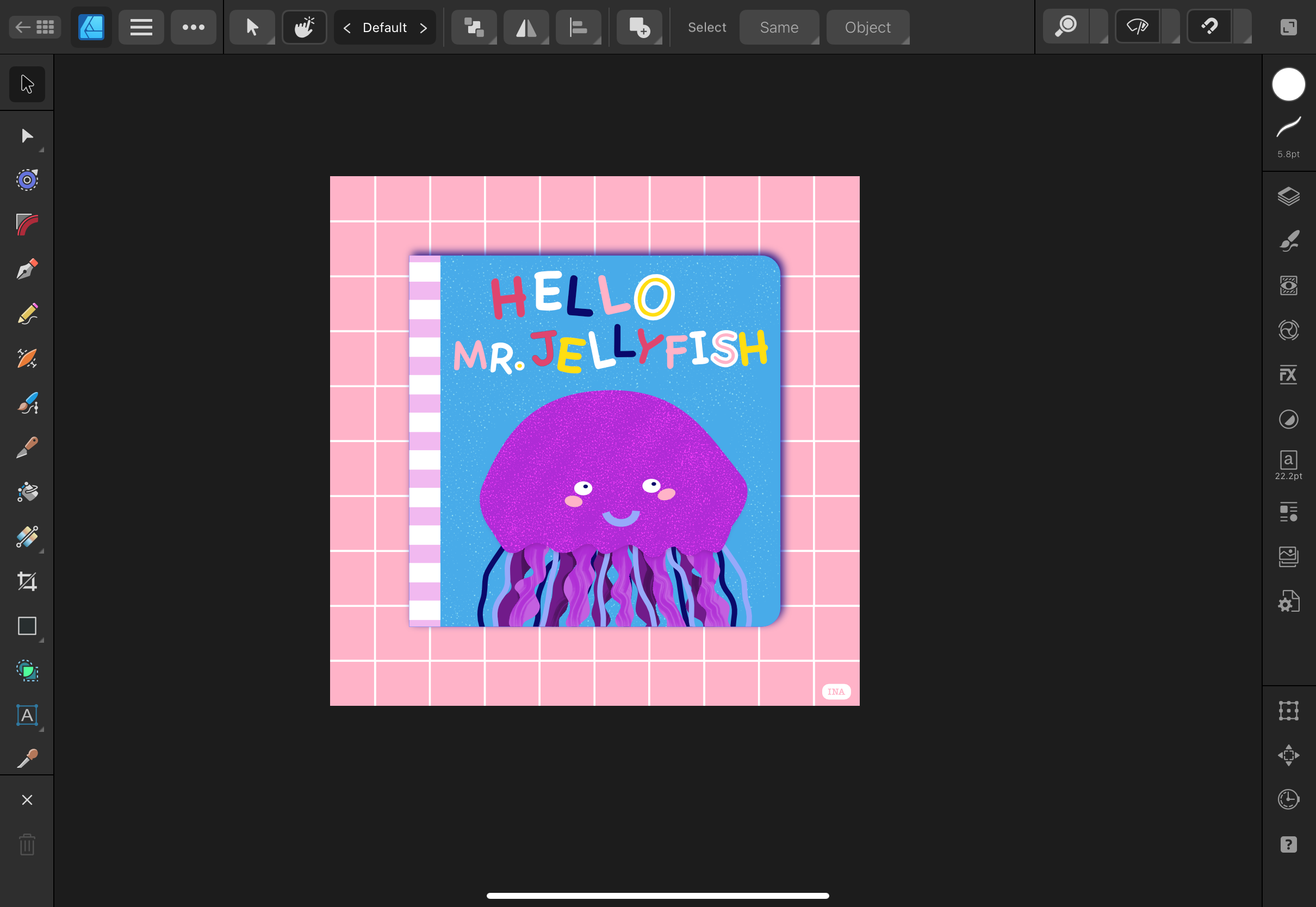Click the INA signature label on canvas

[836, 692]
